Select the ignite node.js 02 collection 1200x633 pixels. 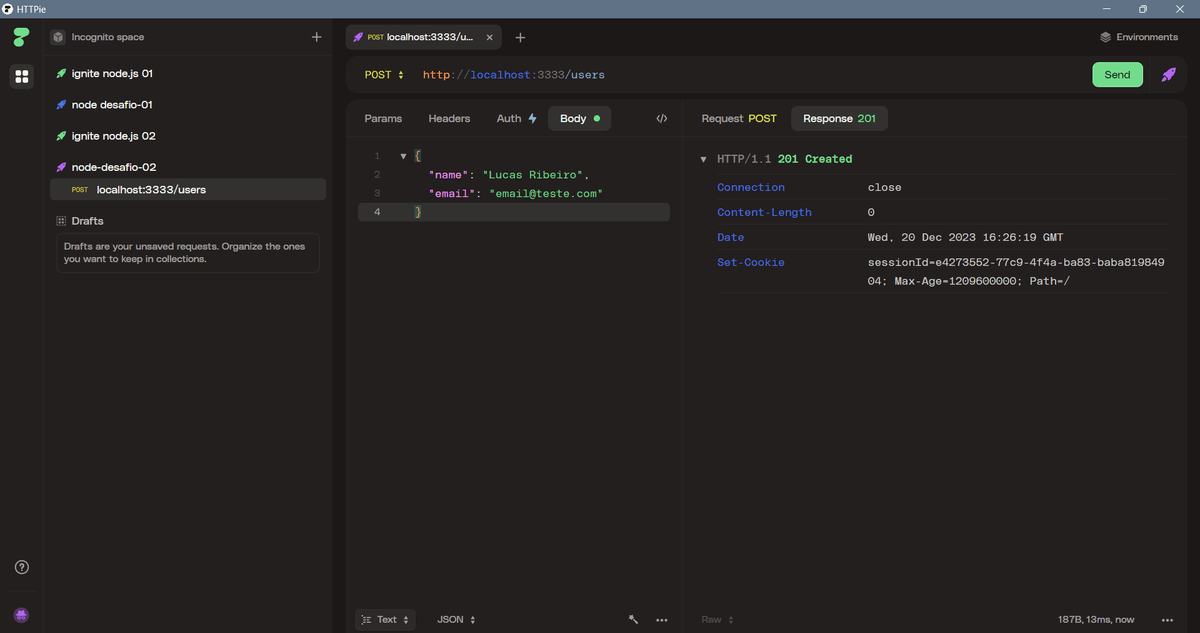(x=113, y=136)
